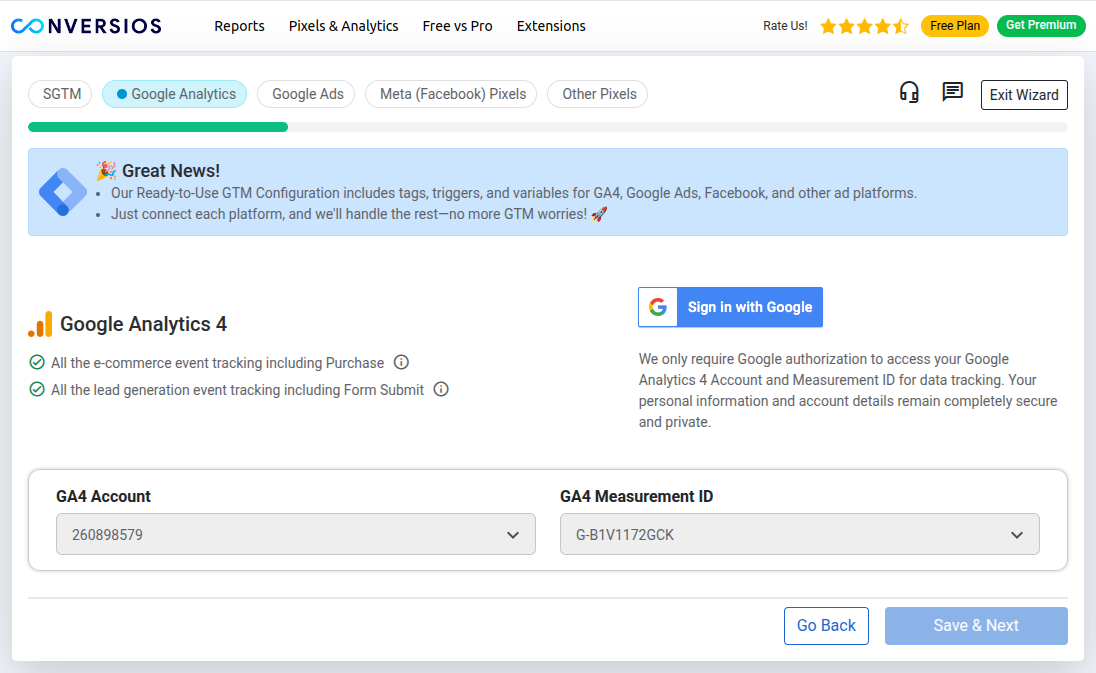Click the GA4 Measurement ID label
Viewport: 1096px width, 673px height.
coord(636,496)
